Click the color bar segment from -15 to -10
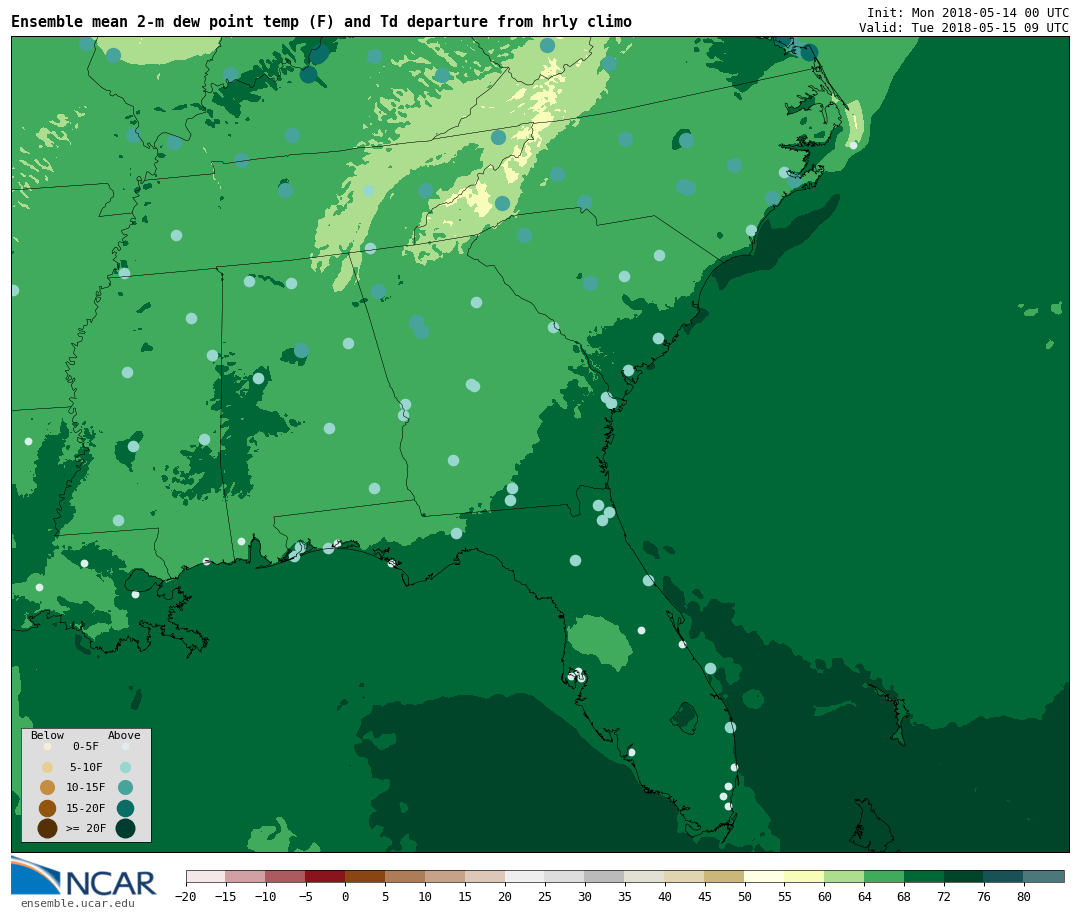The height and width of the screenshot is (915, 1080). click(246, 876)
